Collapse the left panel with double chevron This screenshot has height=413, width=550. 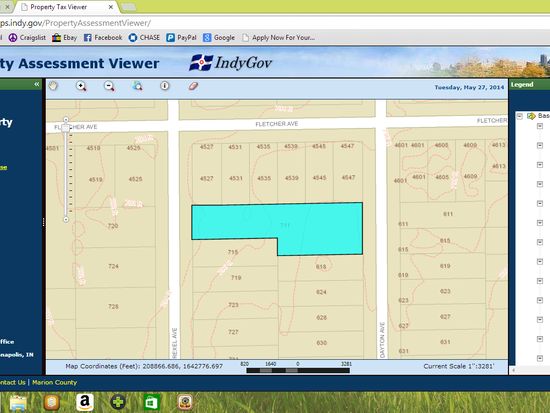click(37, 84)
